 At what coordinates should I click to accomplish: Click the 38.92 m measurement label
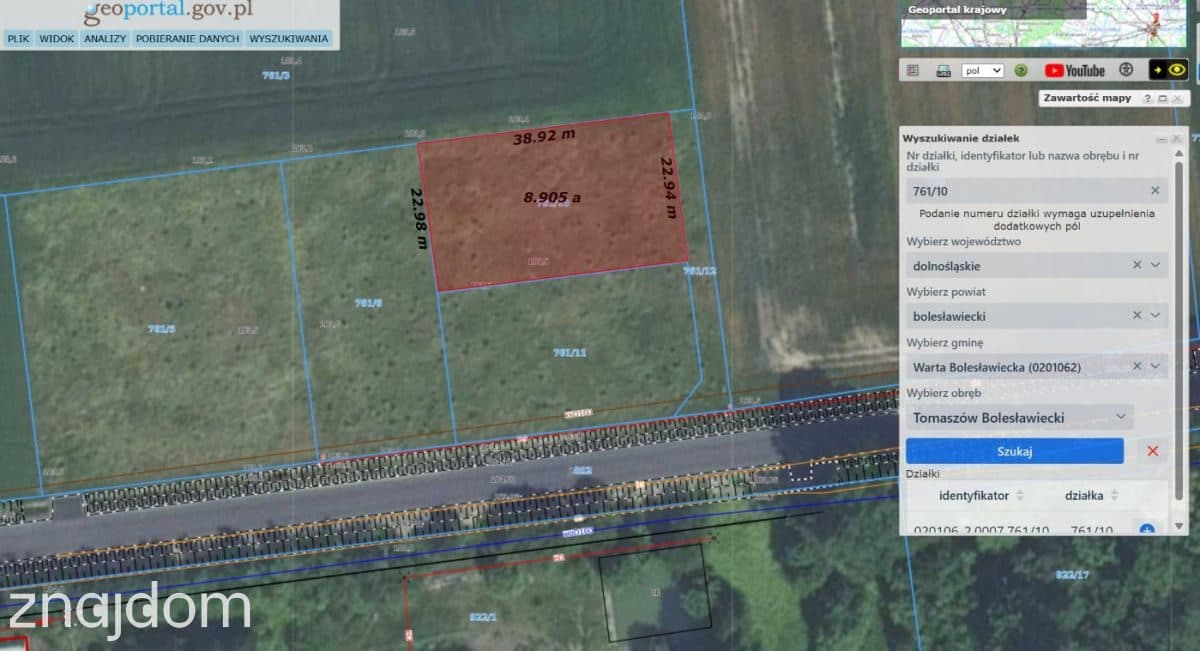pos(544,136)
